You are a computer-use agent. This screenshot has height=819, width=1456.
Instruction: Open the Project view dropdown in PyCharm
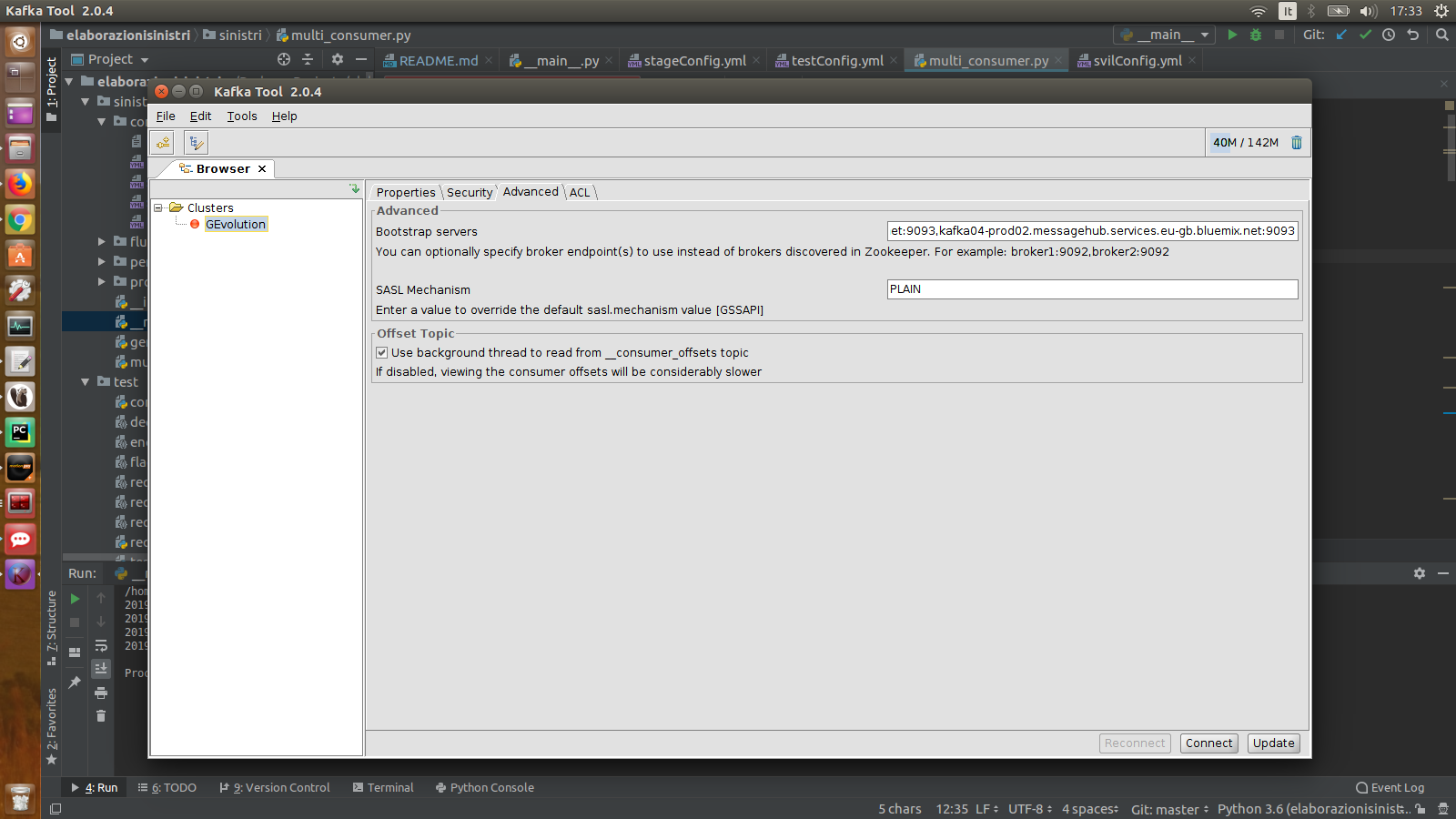[x=110, y=59]
